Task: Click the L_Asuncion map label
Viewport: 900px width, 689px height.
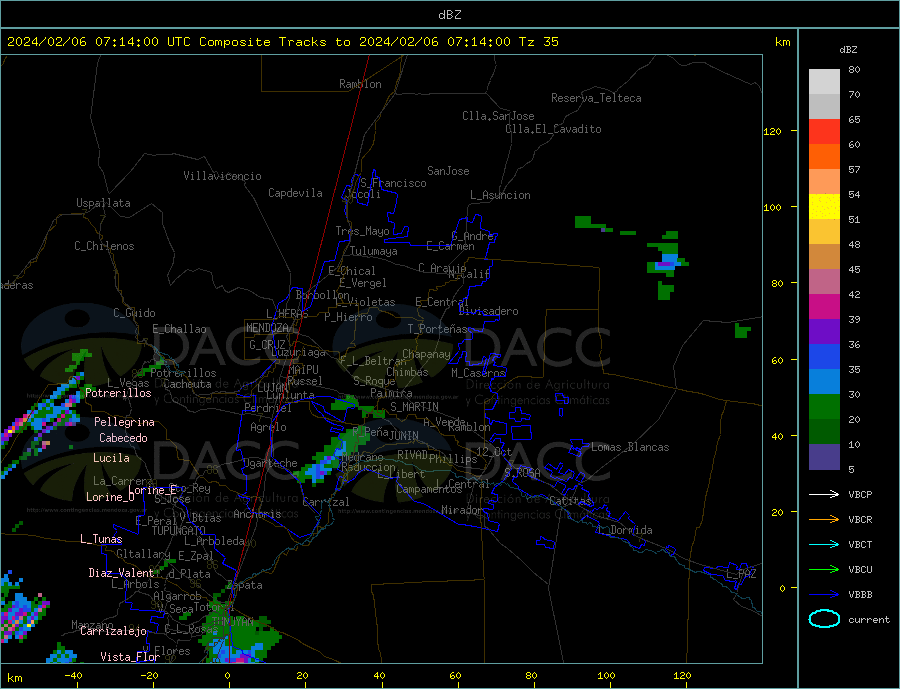Action: click(500, 195)
